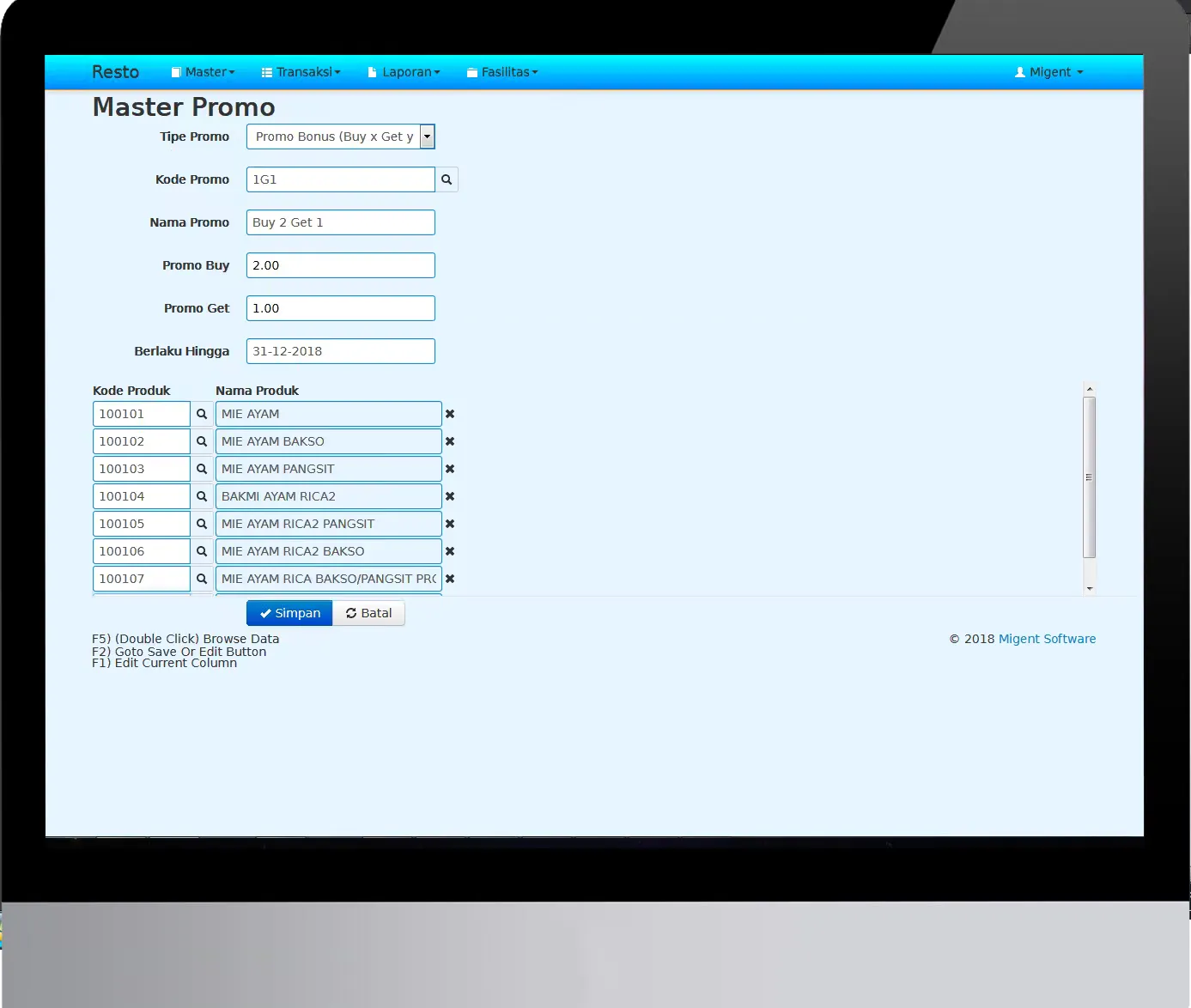Image resolution: width=1191 pixels, height=1008 pixels.
Task: Focus the Nama Promo field
Action: [341, 222]
